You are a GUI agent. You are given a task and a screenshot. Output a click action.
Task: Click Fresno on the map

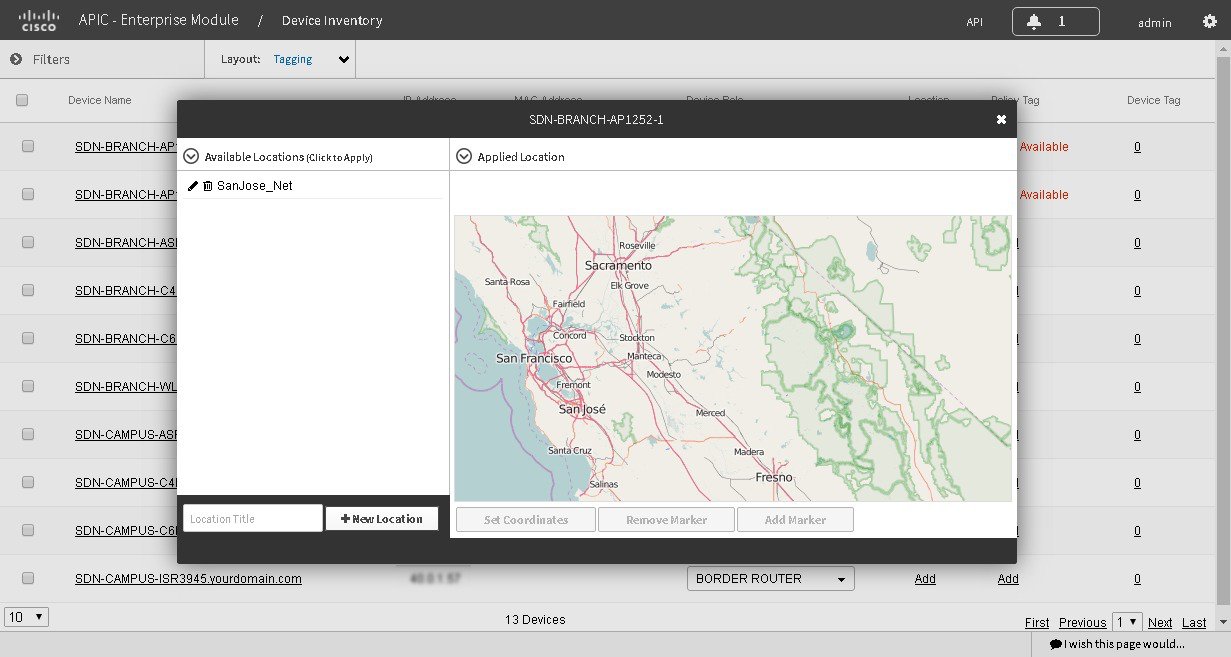(x=774, y=477)
